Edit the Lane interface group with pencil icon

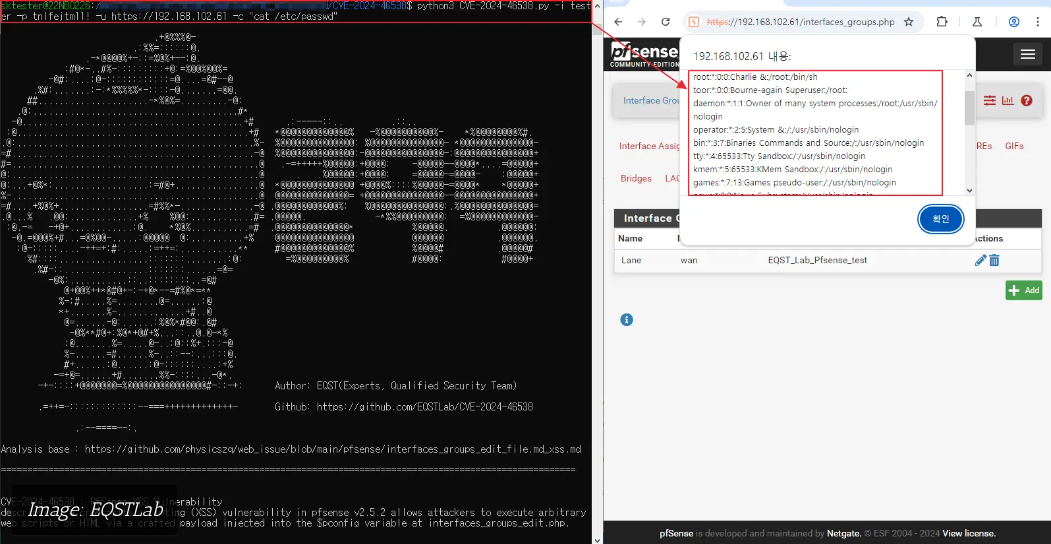980,260
